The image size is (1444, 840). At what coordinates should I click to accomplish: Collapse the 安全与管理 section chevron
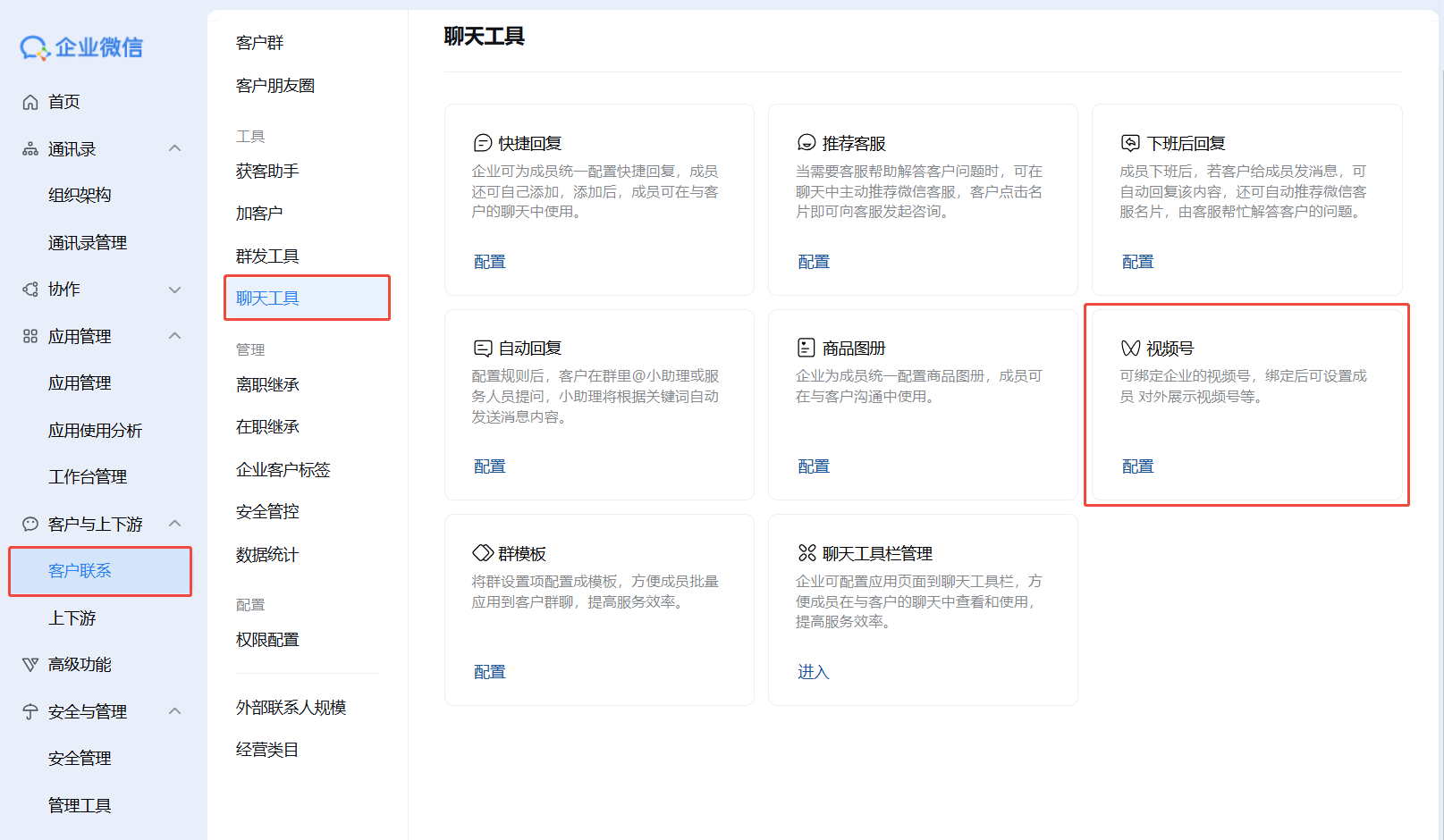pos(175,711)
